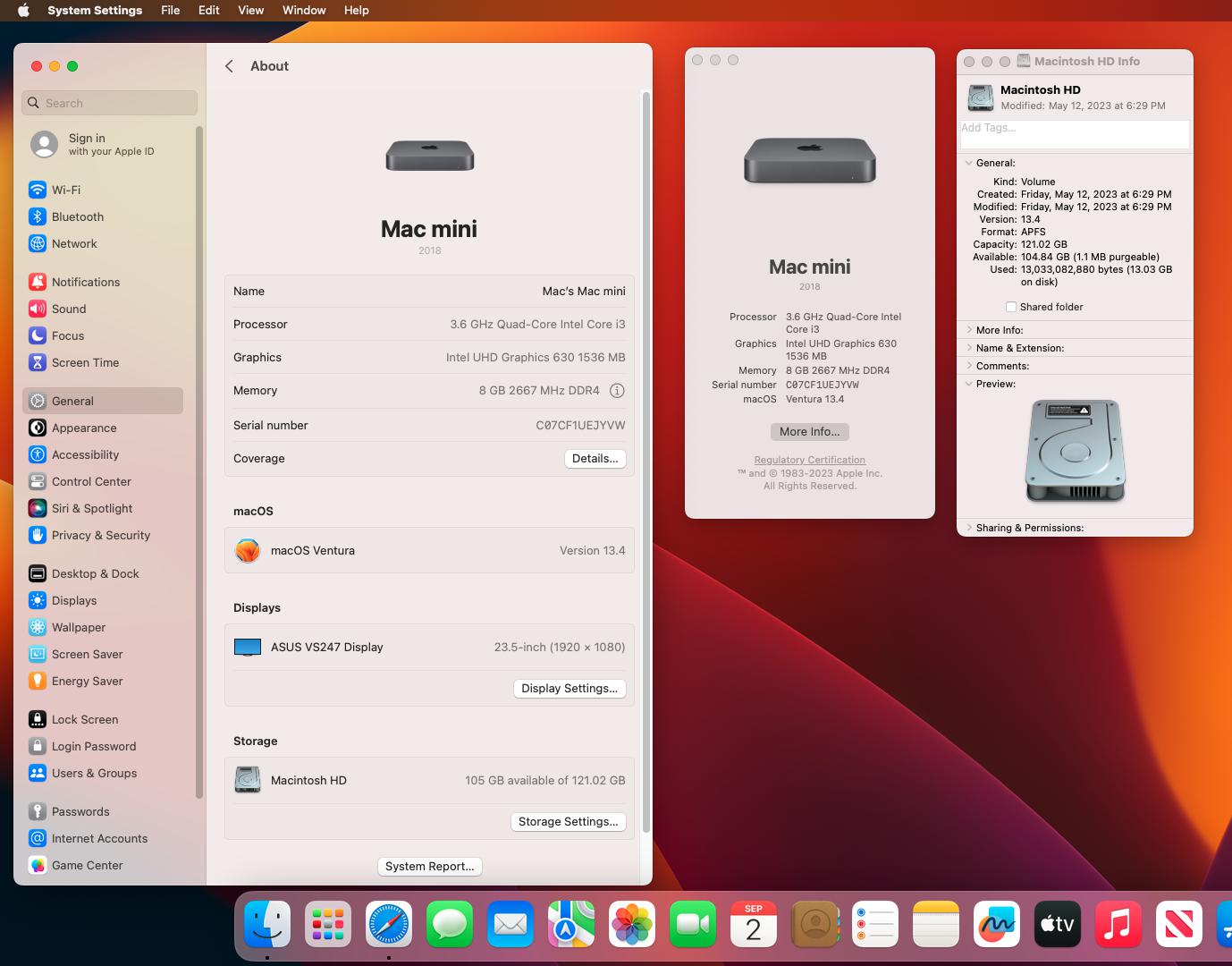Open the Help menu
This screenshot has height=966, width=1232.
(x=356, y=10)
